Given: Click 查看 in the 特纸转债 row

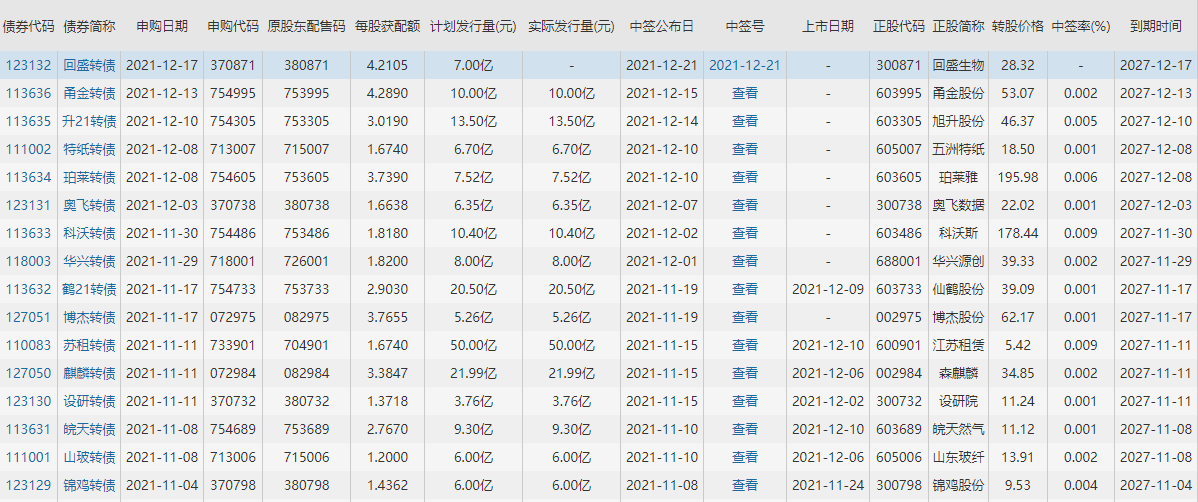Looking at the screenshot, I should (745, 149).
